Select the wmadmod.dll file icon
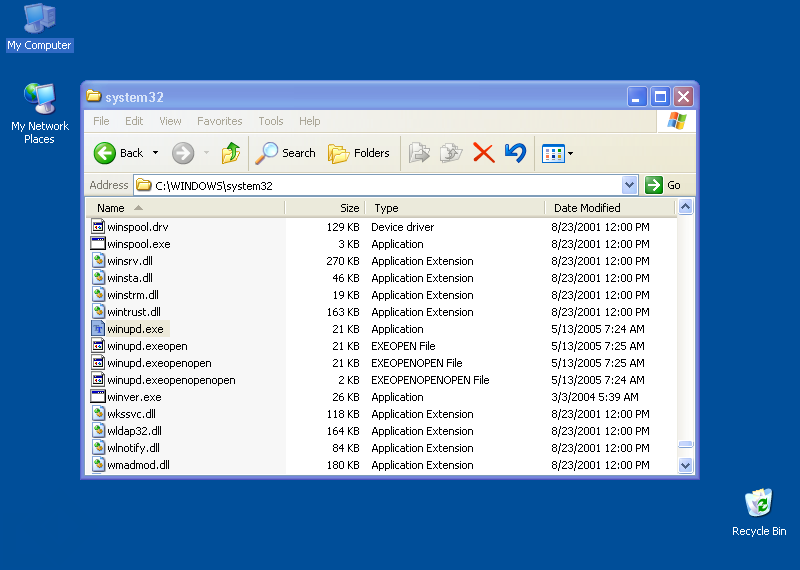Viewport: 800px width, 570px height. click(x=98, y=464)
